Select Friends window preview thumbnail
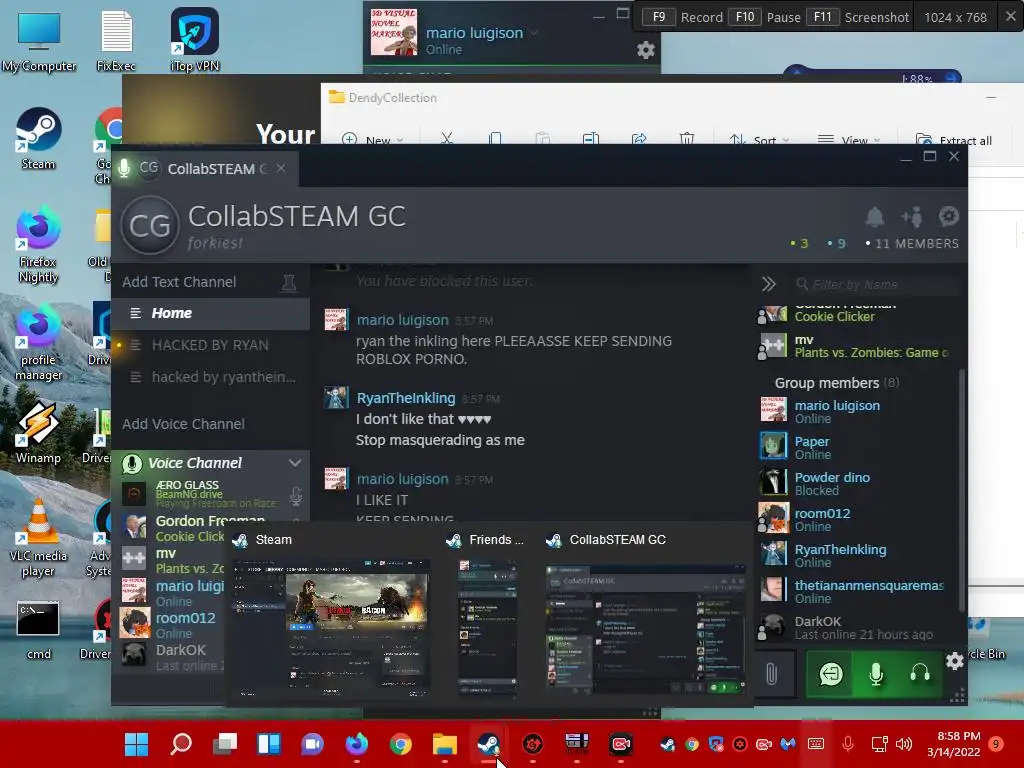Screen dimensions: 1024x768 [487, 626]
